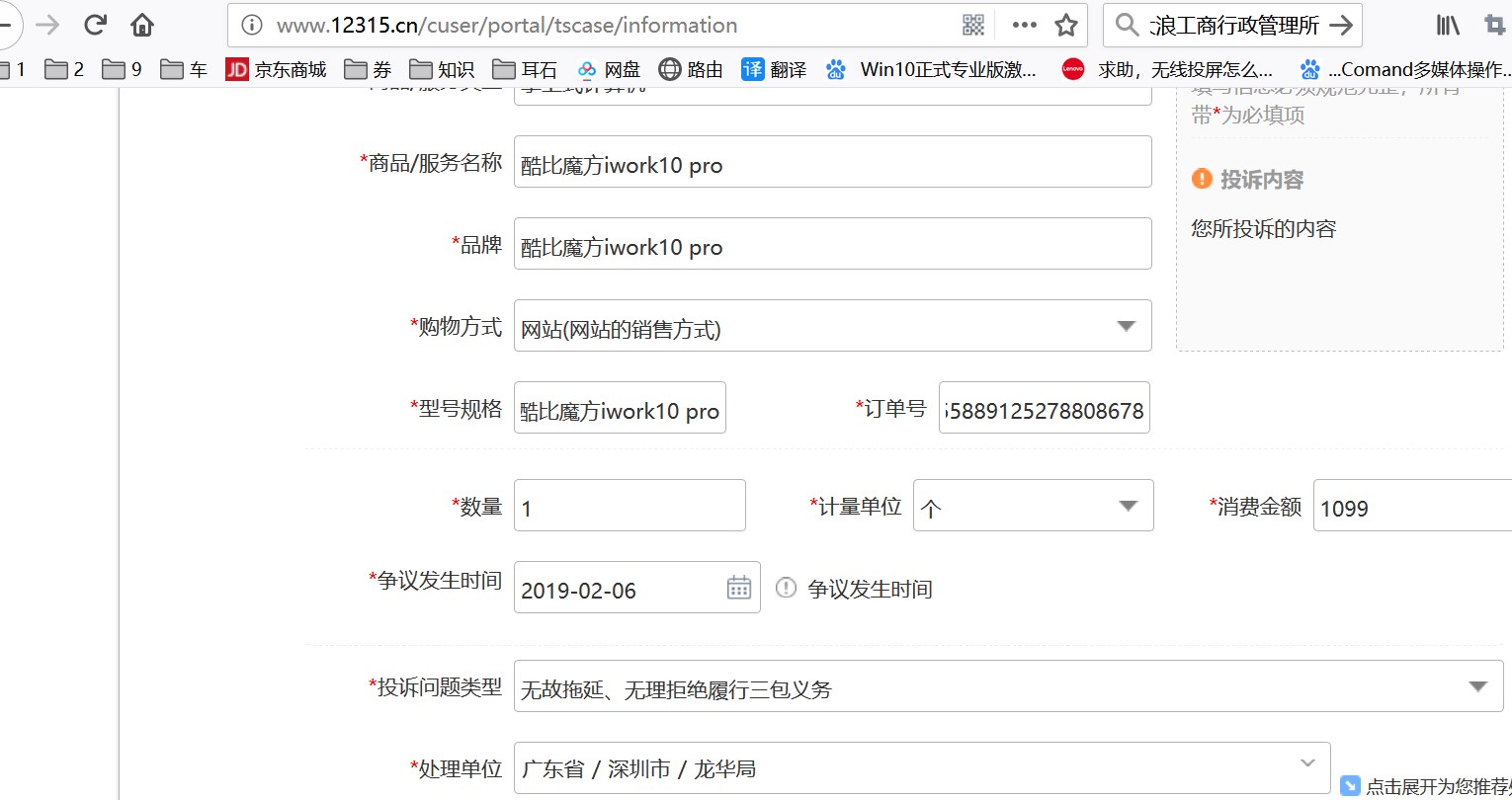Open the Comand多媒体操作 bookmark
Screen dimensions: 1512x800
[x=1405, y=69]
